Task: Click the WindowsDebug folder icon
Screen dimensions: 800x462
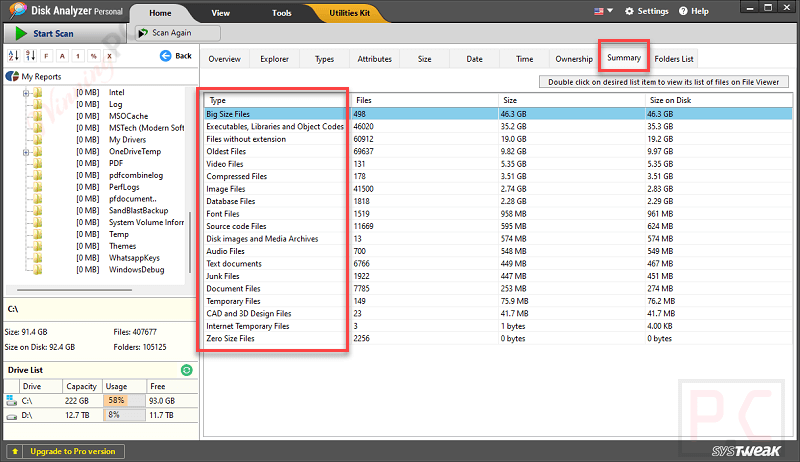Action: [x=38, y=270]
